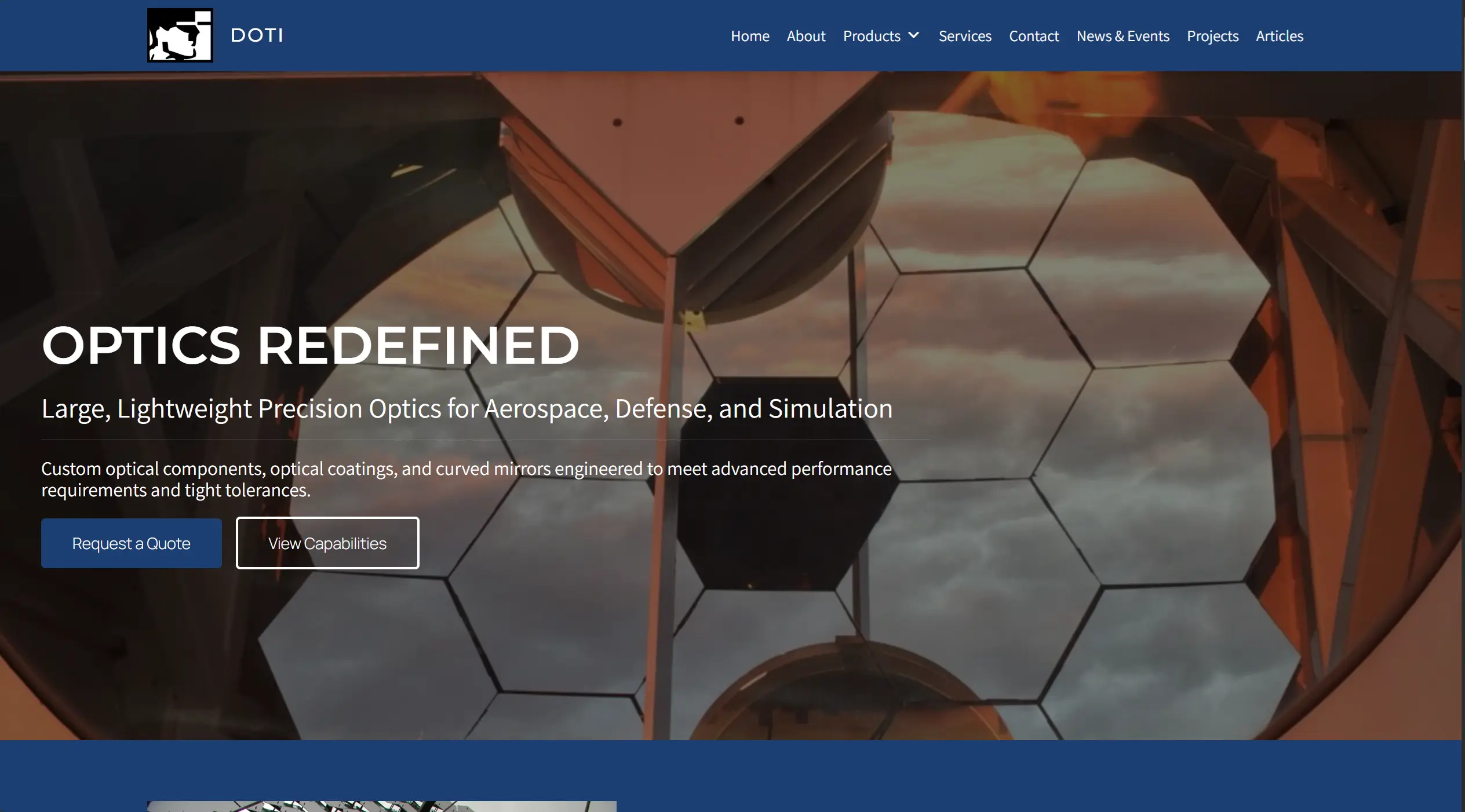Viewport: 1465px width, 812px height.
Task: Open the Contact page
Action: (1034, 36)
